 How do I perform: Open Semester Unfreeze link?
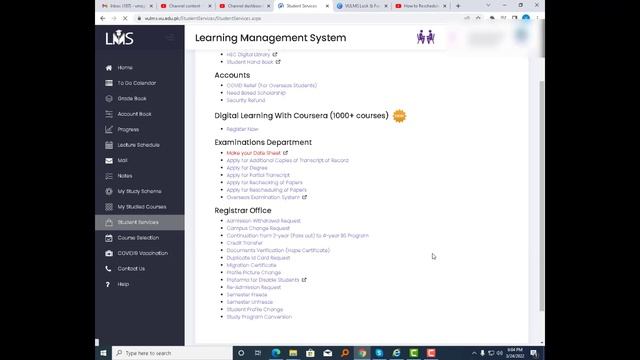[249, 302]
